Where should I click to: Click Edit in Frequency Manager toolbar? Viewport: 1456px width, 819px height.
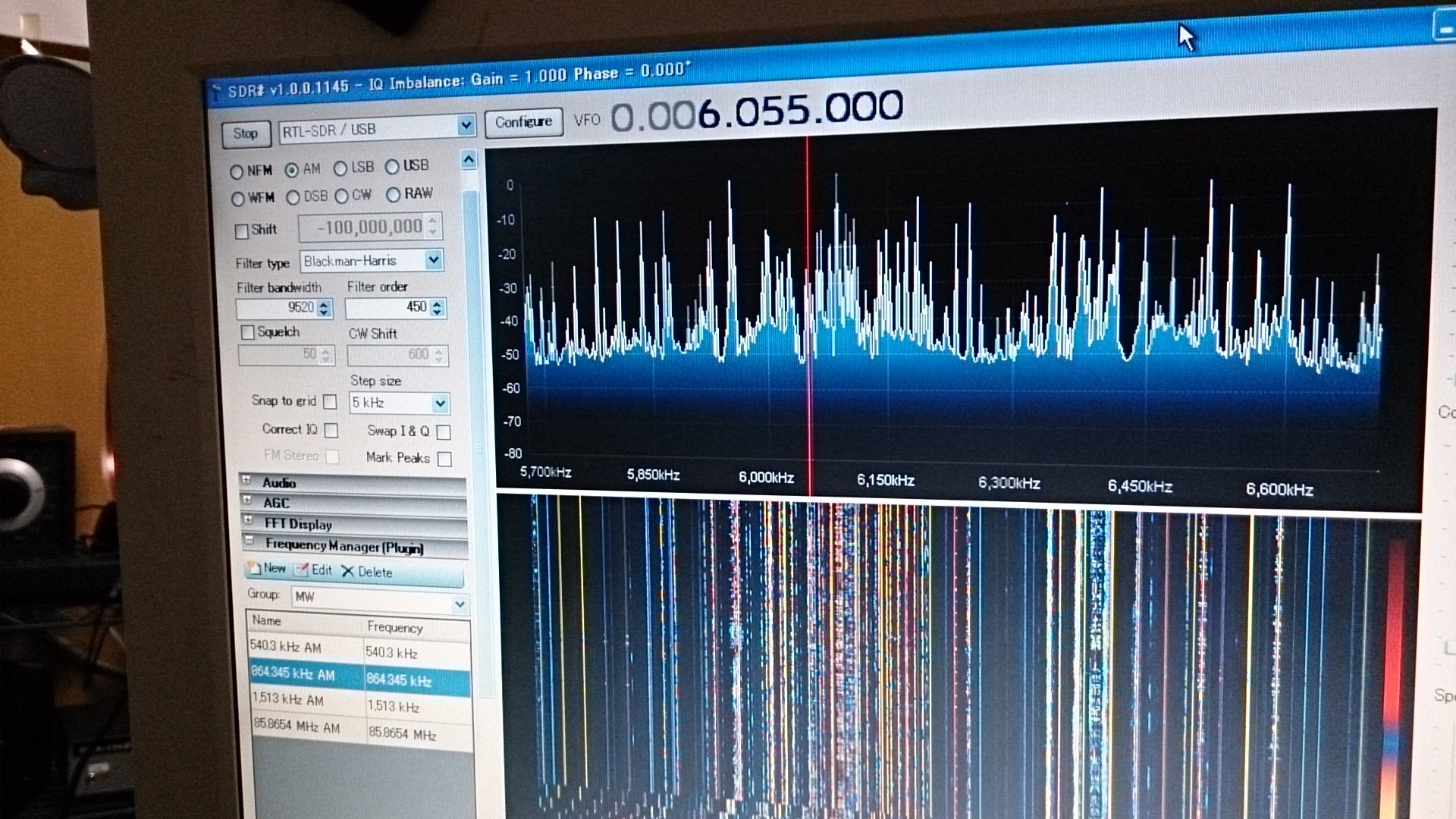point(314,570)
